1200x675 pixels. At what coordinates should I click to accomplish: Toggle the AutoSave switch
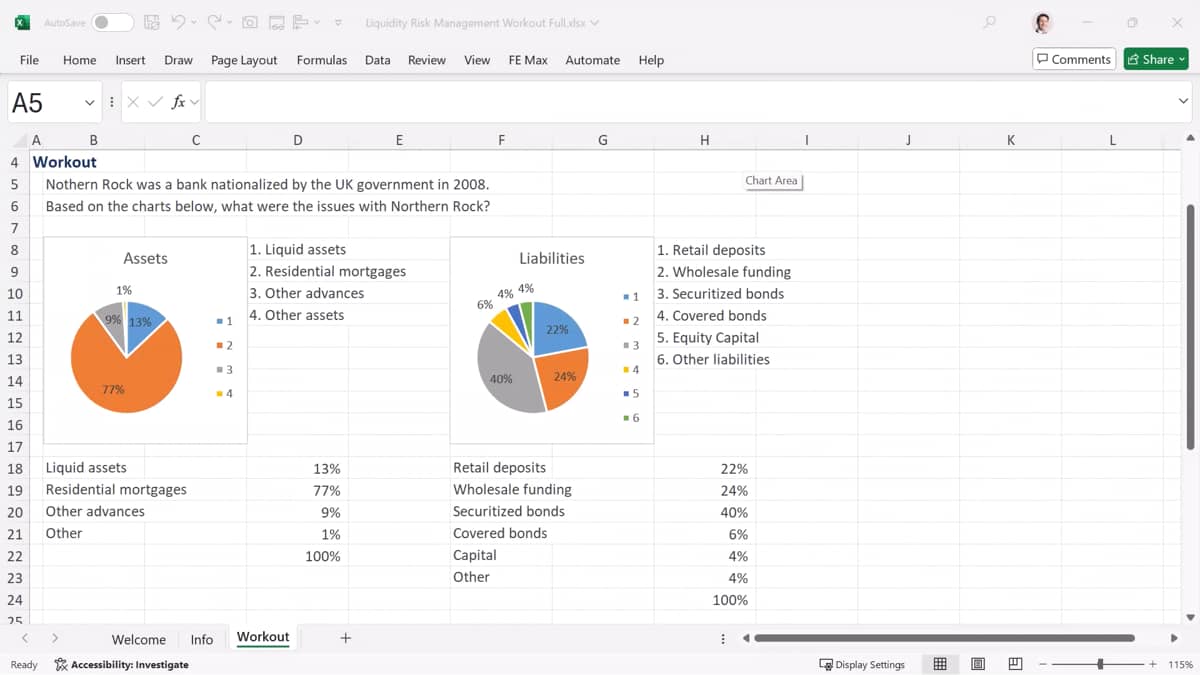[113, 22]
